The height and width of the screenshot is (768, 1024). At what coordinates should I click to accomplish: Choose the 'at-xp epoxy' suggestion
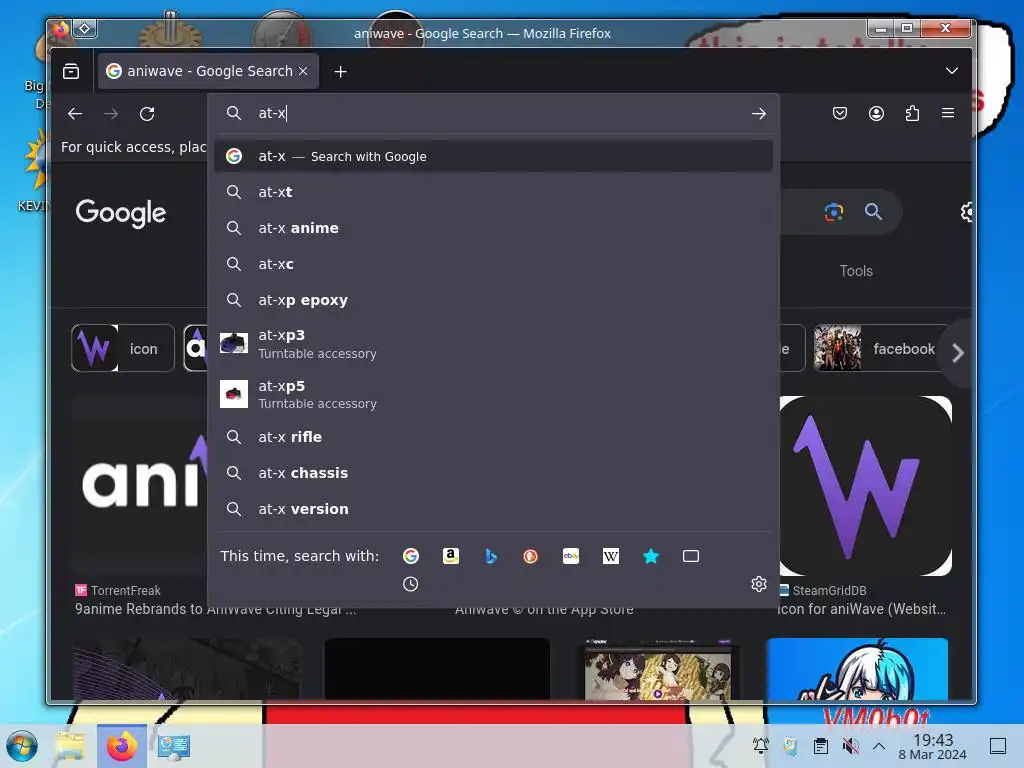click(x=493, y=300)
